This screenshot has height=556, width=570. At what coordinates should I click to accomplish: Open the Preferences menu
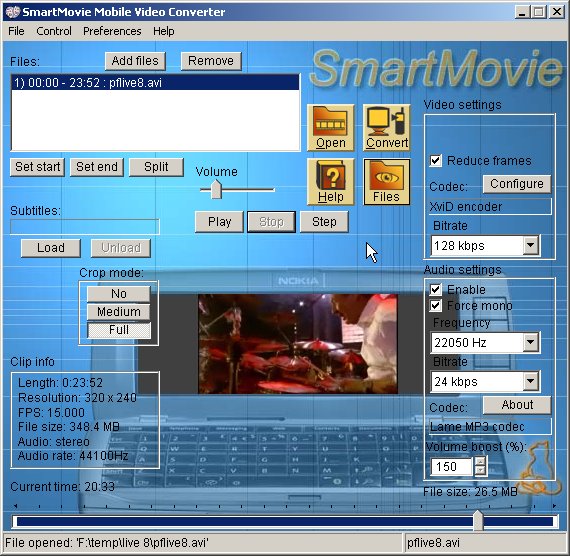(x=112, y=31)
